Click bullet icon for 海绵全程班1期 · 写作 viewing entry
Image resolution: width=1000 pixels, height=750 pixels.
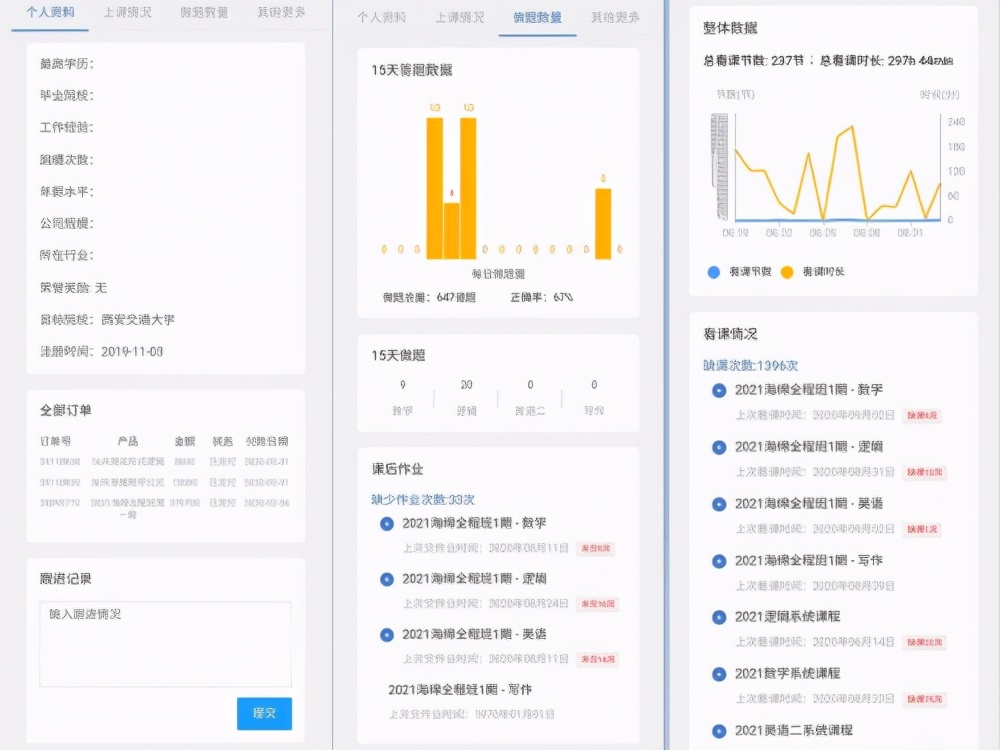[718, 561]
